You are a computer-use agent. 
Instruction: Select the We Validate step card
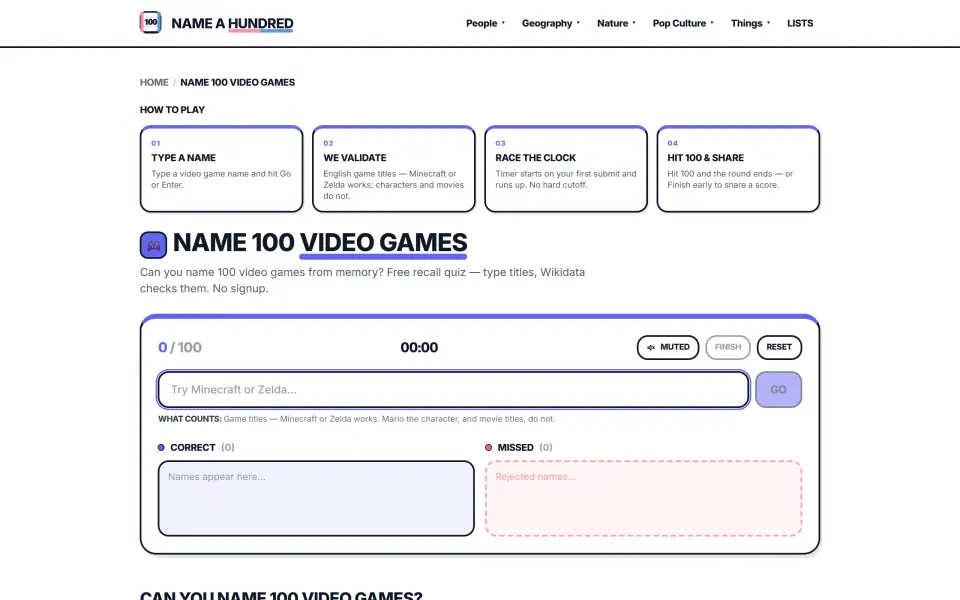pos(394,169)
